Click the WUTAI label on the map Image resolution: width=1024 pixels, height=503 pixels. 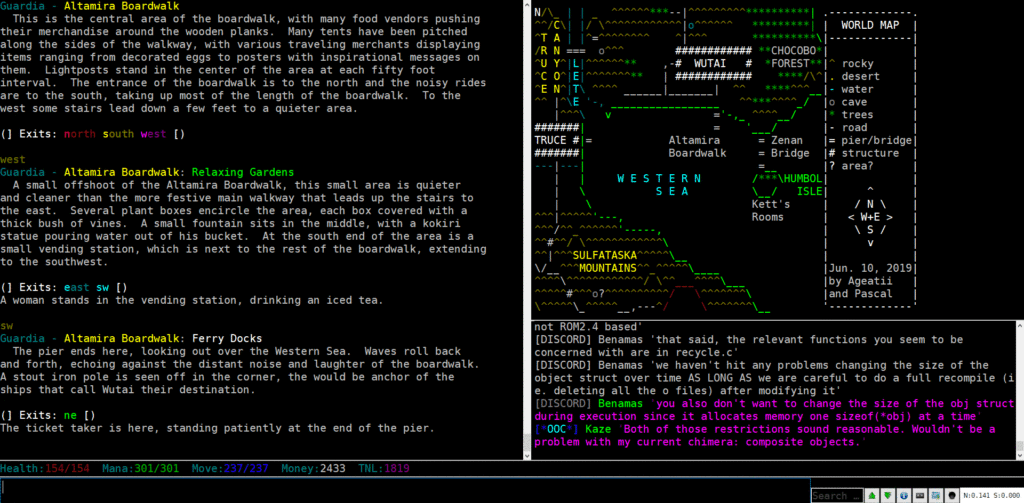[711, 63]
